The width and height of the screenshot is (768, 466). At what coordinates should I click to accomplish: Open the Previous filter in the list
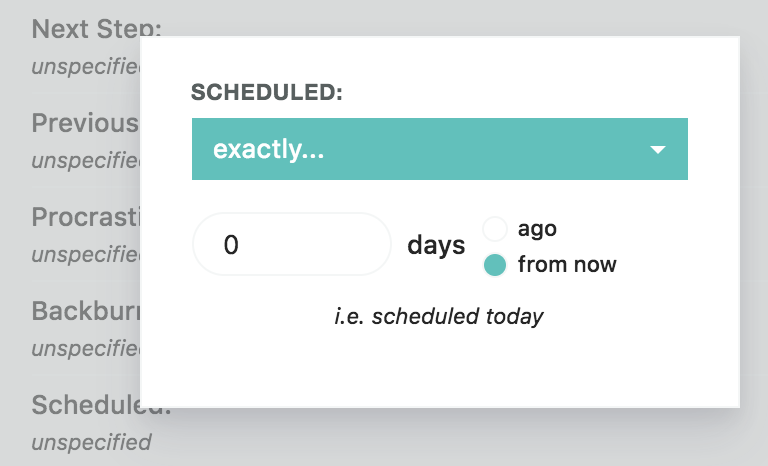85,123
